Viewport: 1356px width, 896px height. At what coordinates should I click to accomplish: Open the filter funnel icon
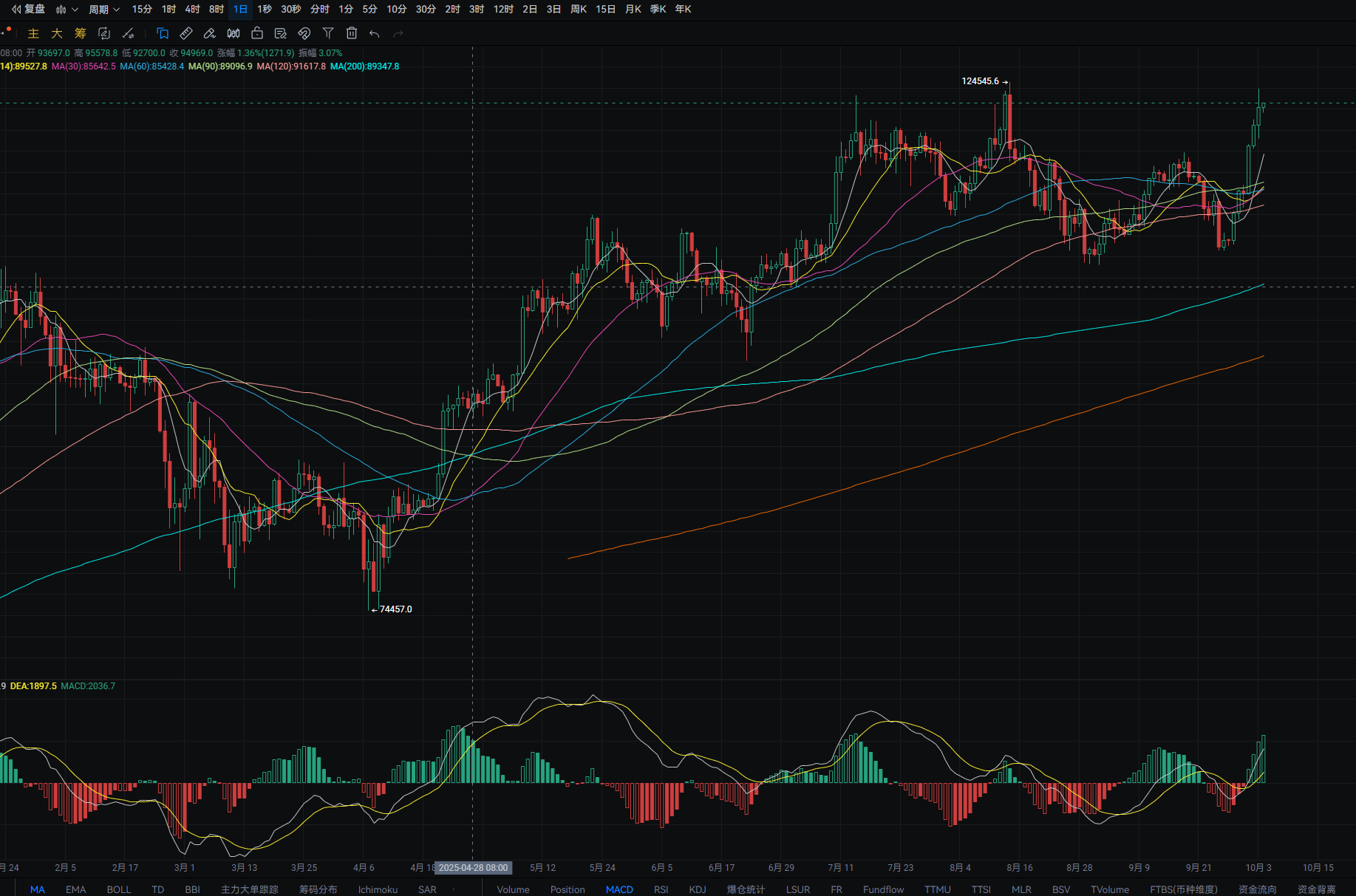point(328,33)
